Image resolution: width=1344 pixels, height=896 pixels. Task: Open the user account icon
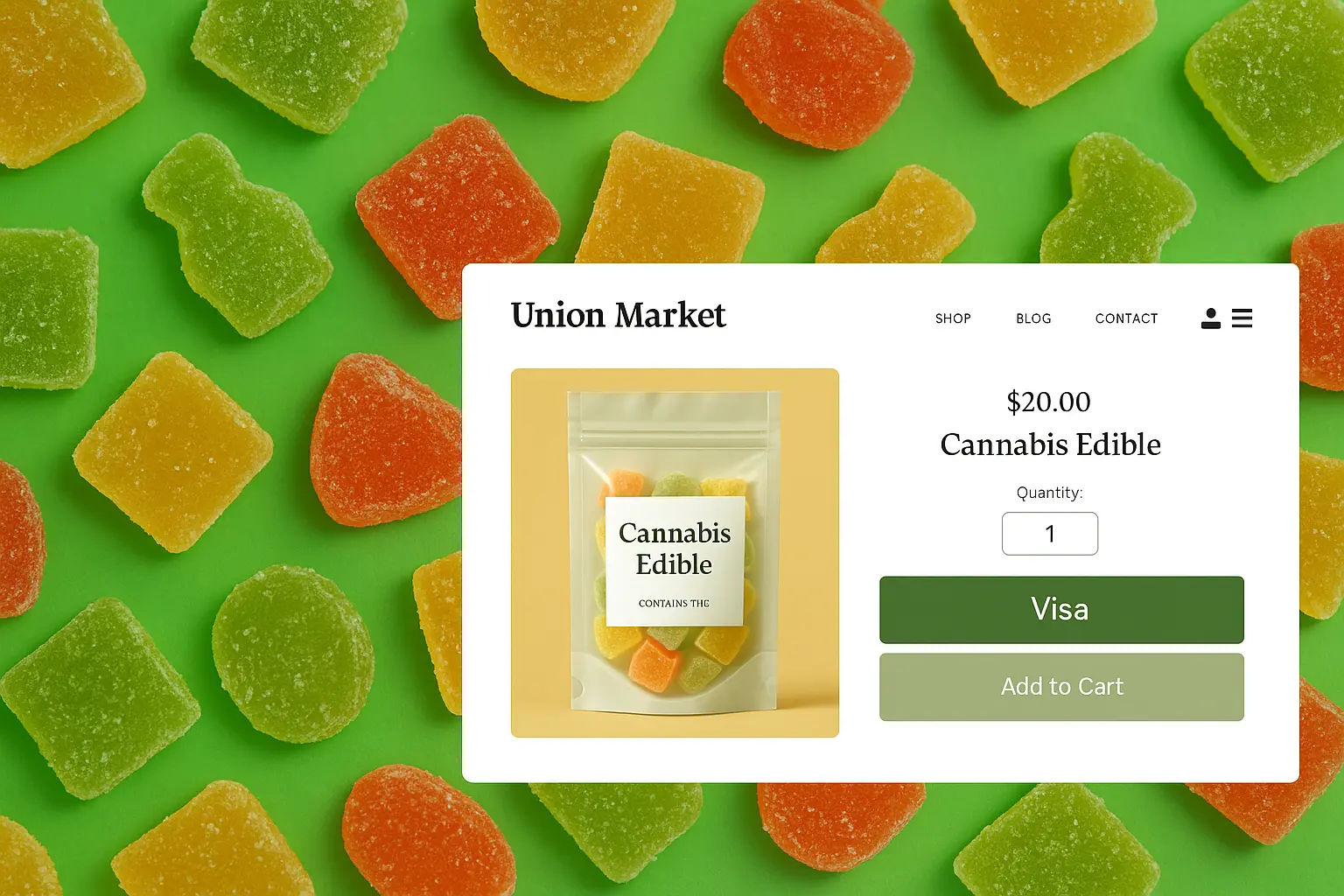click(1211, 318)
